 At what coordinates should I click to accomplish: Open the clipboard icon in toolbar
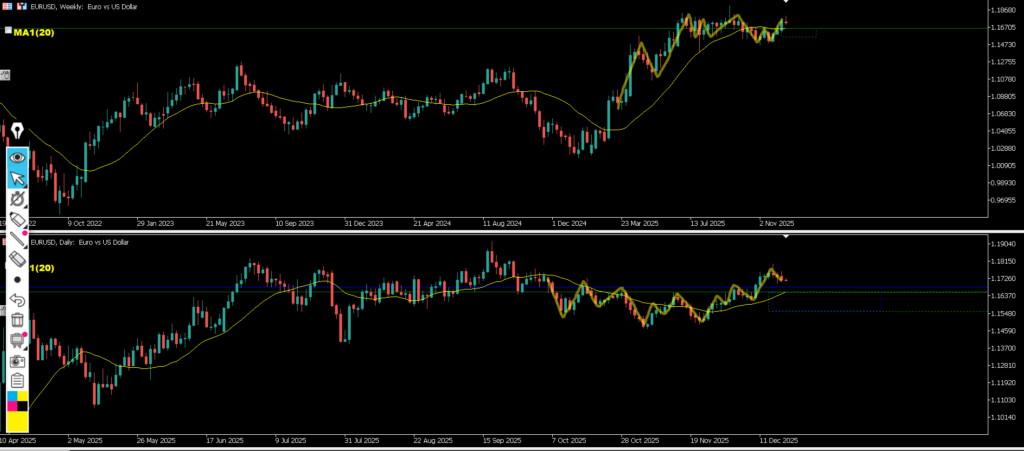click(x=17, y=380)
